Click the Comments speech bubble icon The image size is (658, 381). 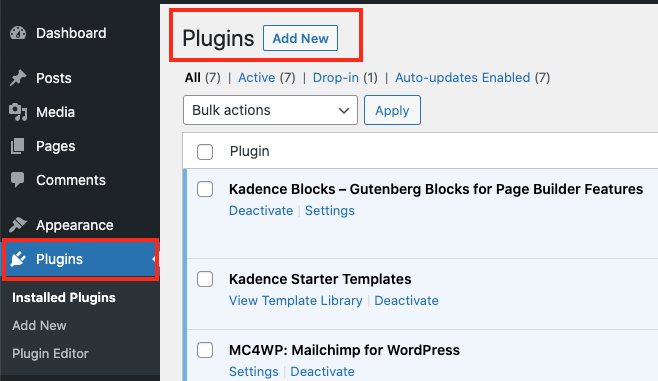coord(18,180)
